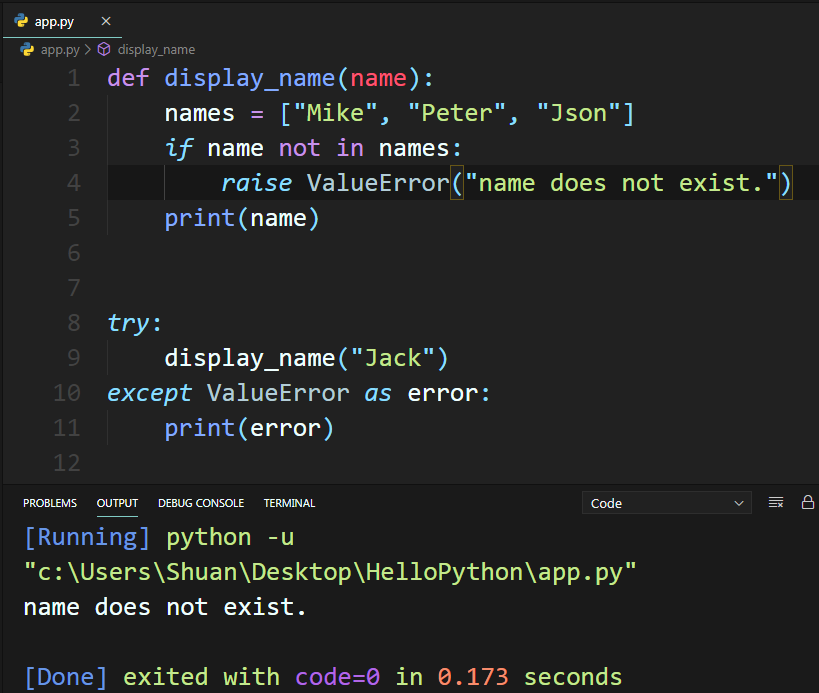Click the Python icon in the breadcrumb bar
This screenshot has width=819, height=693.
pos(26,49)
